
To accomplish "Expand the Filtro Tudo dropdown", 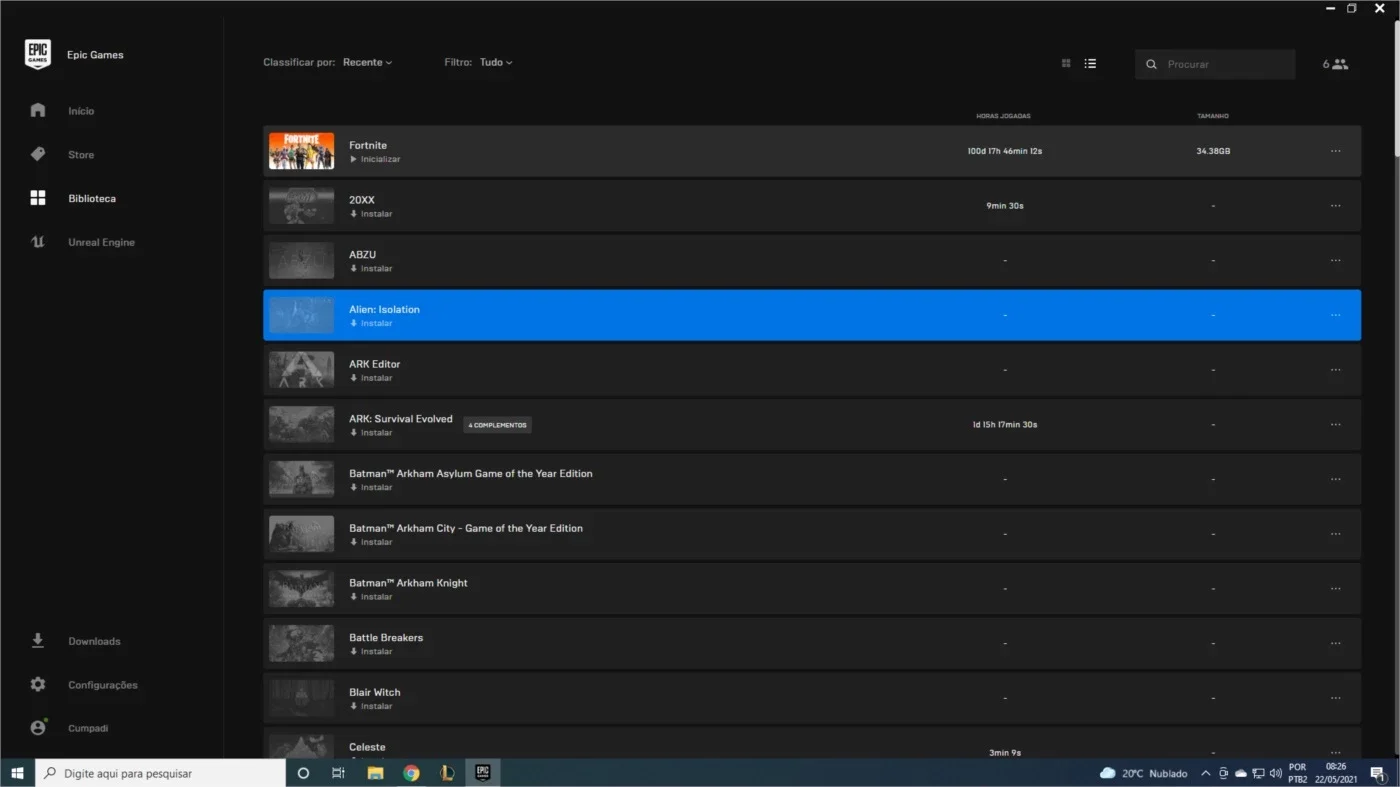I will tap(496, 62).
